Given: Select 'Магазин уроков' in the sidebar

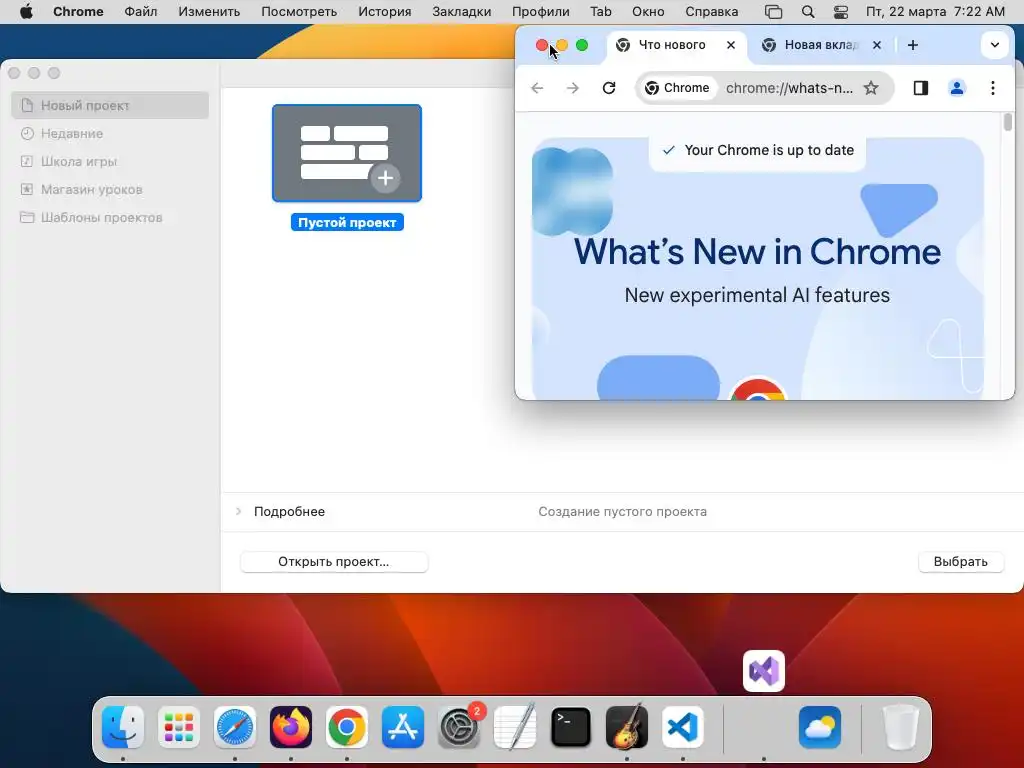Looking at the screenshot, I should pyautogui.click(x=110, y=189).
